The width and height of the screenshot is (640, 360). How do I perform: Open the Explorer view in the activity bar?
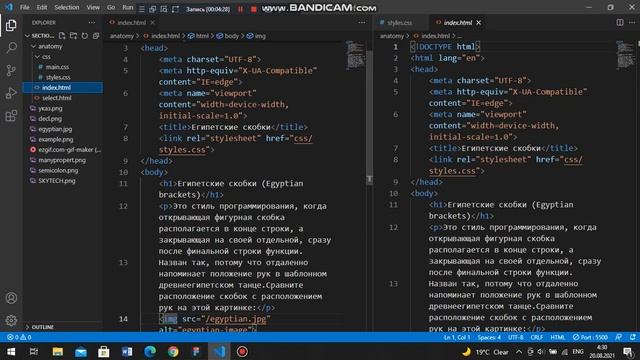coord(11,25)
